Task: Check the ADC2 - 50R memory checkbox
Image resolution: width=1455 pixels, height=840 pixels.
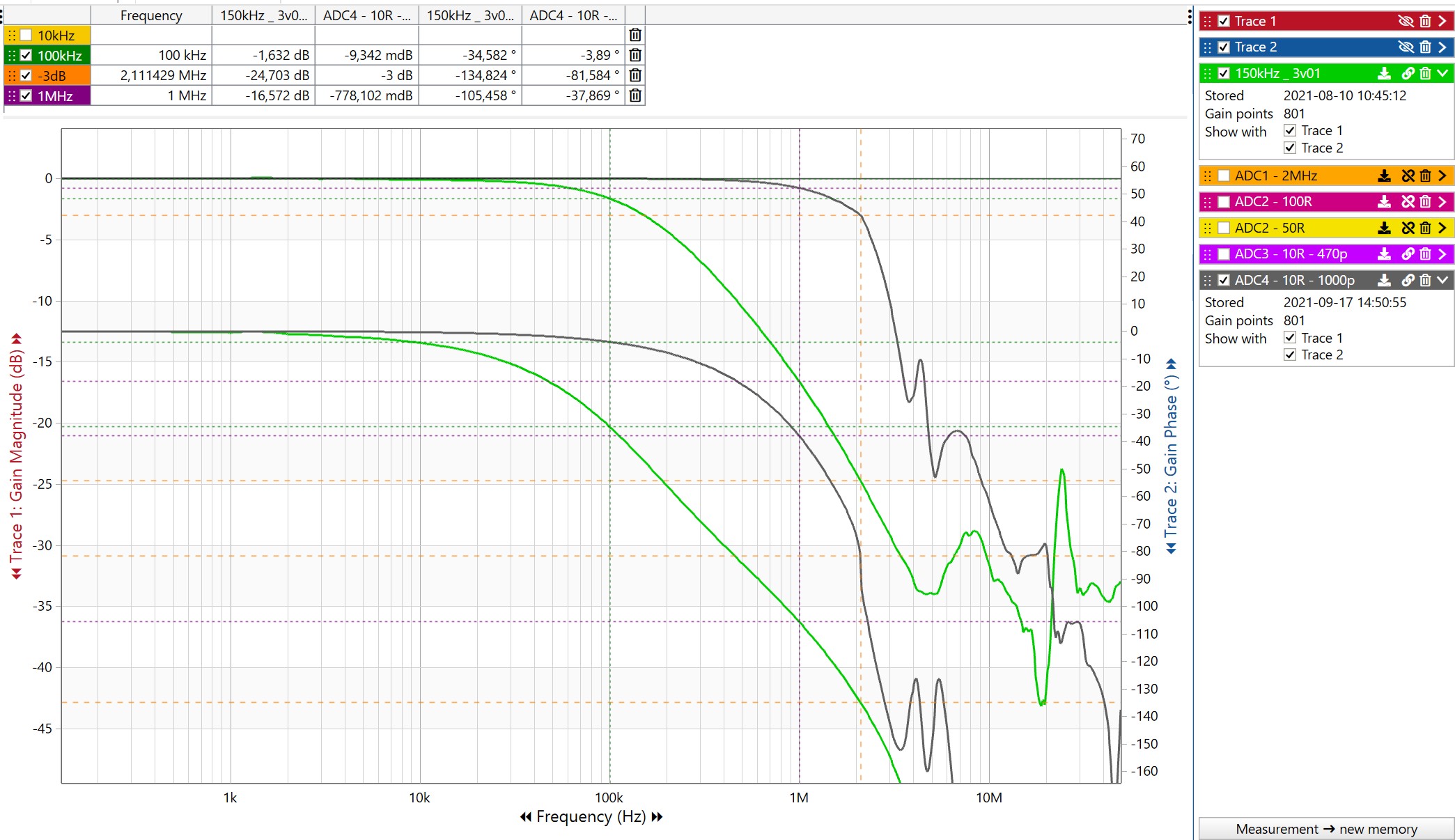Action: click(x=1224, y=228)
